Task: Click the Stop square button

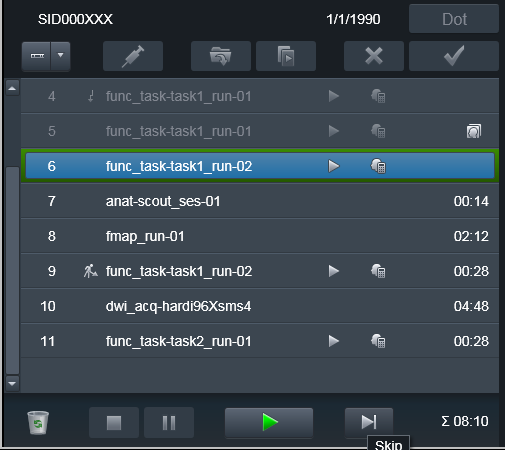Action: point(114,422)
